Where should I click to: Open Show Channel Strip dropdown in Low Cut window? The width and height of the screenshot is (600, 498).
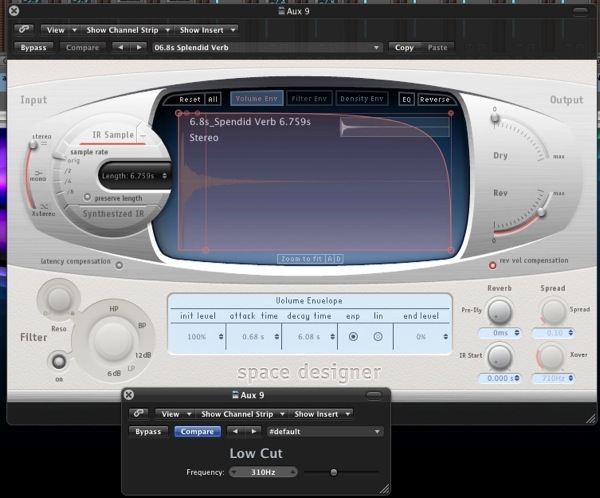pyautogui.click(x=242, y=414)
